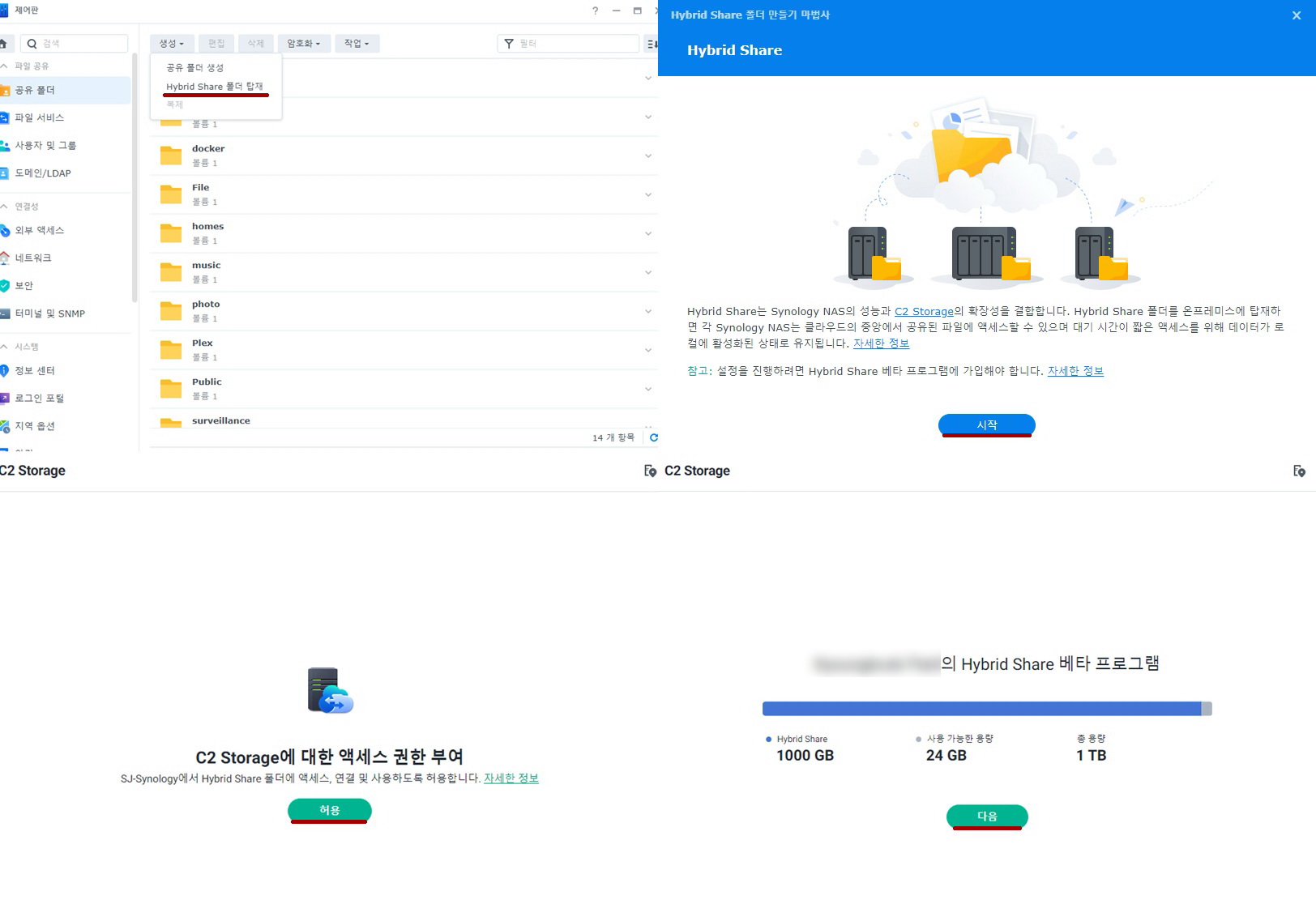Viewport: 1316px width, 904px height.
Task: Expand the File folder row chevron
Action: [x=648, y=194]
